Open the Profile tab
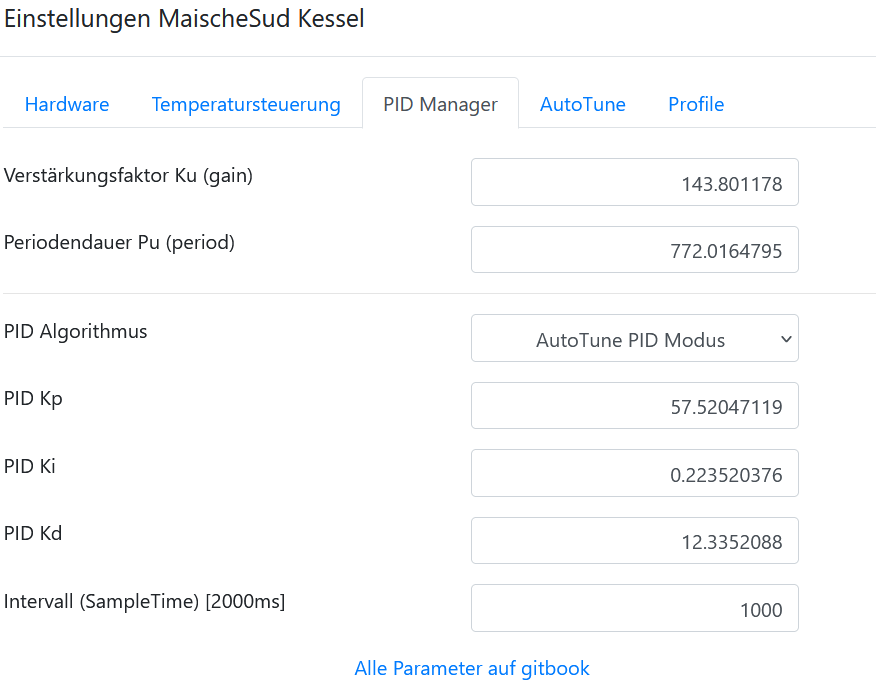The width and height of the screenshot is (876, 684). coord(696,104)
